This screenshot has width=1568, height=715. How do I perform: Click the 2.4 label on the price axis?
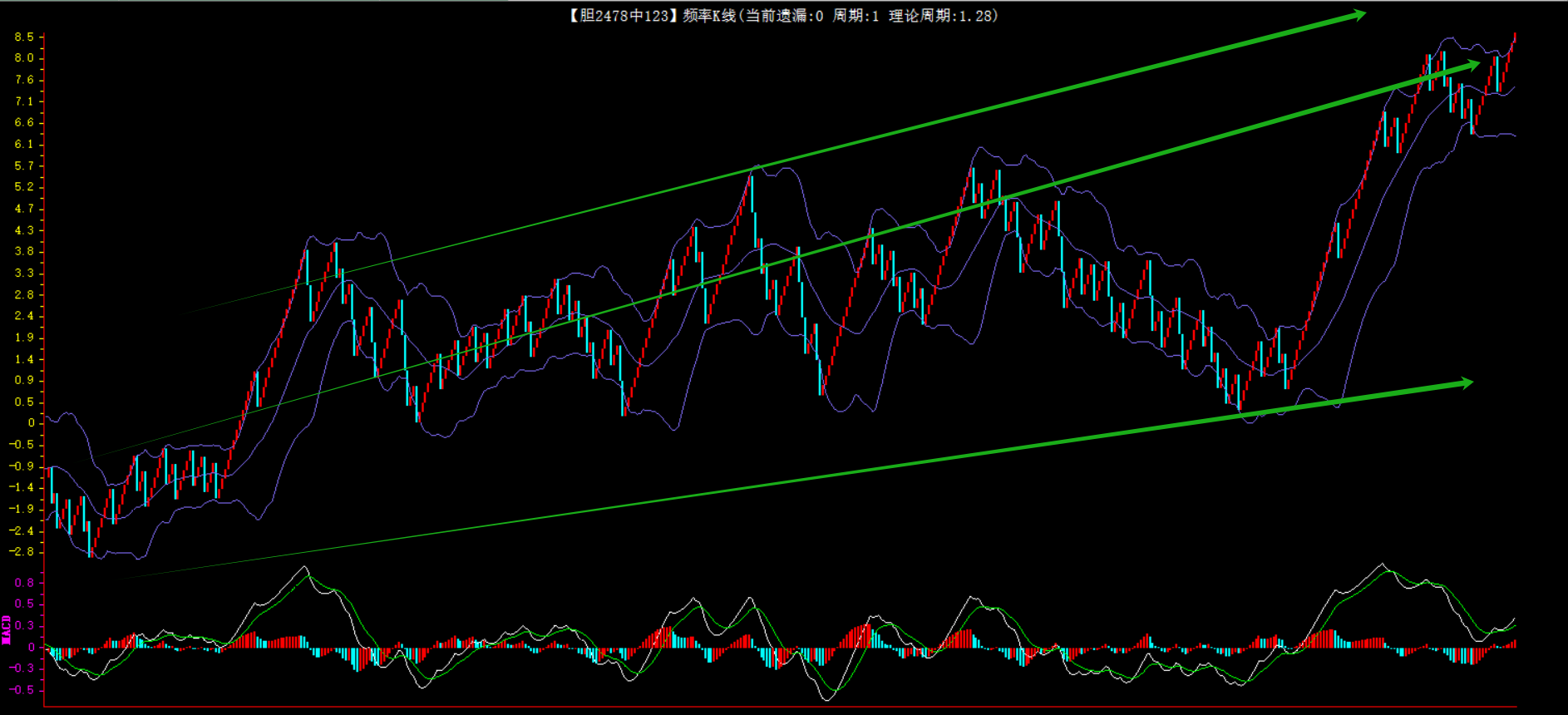pyautogui.click(x=24, y=315)
